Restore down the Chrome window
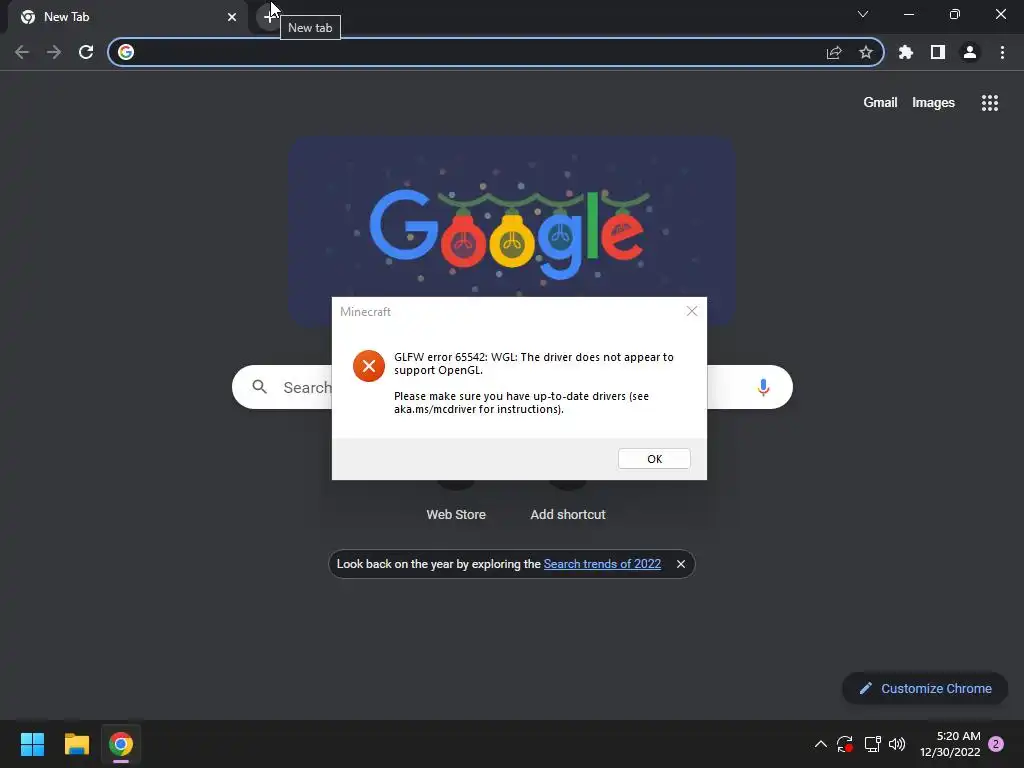This screenshot has width=1024, height=768. pos(955,14)
